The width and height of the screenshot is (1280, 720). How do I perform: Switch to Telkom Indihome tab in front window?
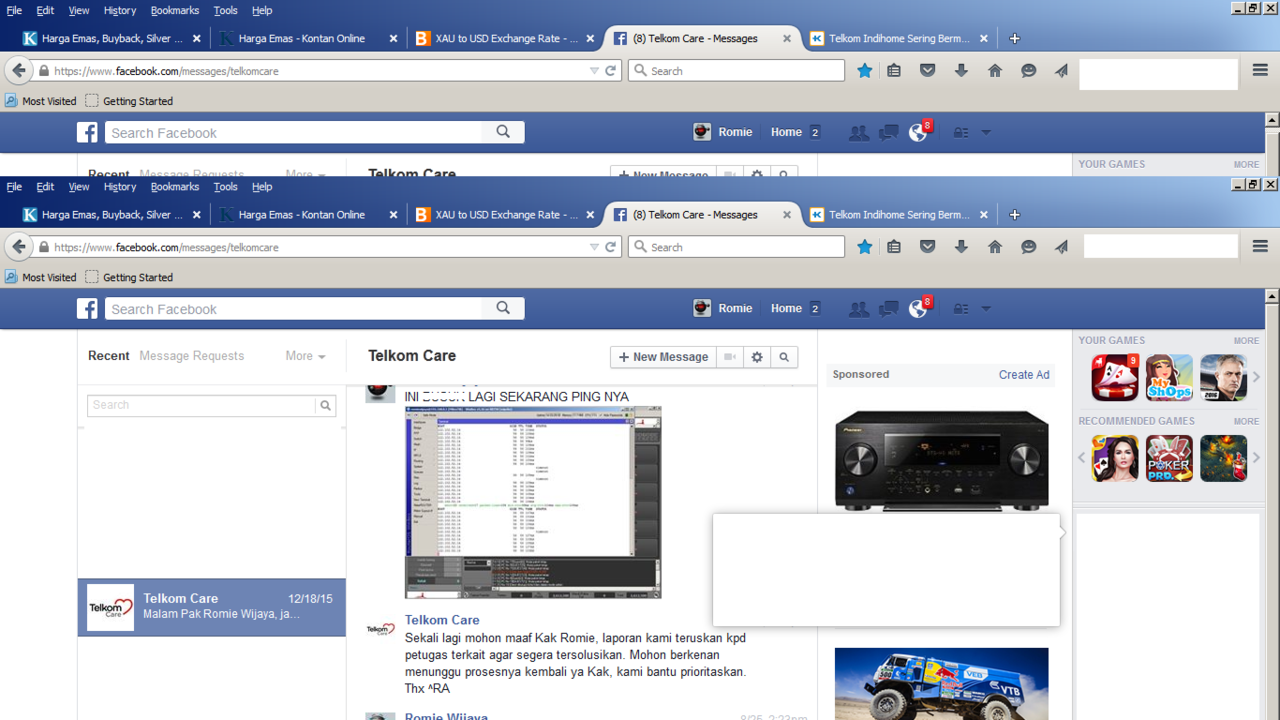tap(898, 215)
